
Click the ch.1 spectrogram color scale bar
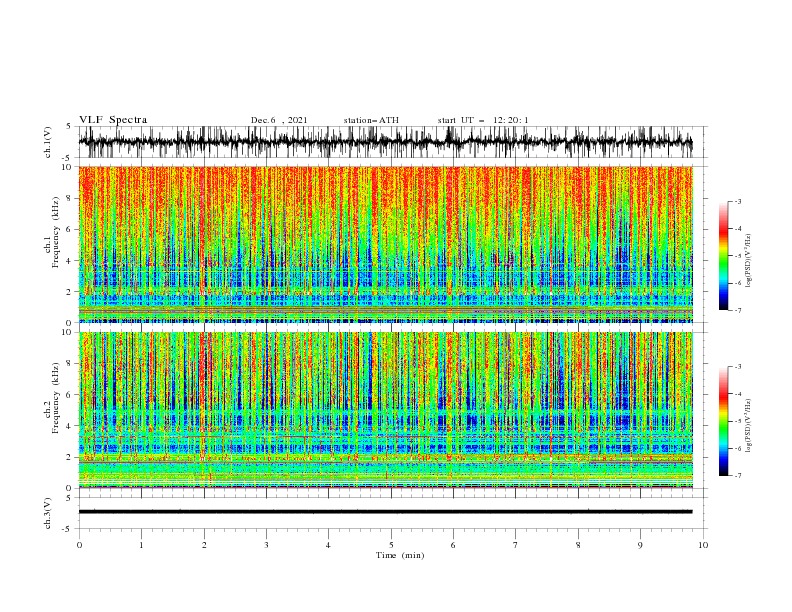point(724,256)
